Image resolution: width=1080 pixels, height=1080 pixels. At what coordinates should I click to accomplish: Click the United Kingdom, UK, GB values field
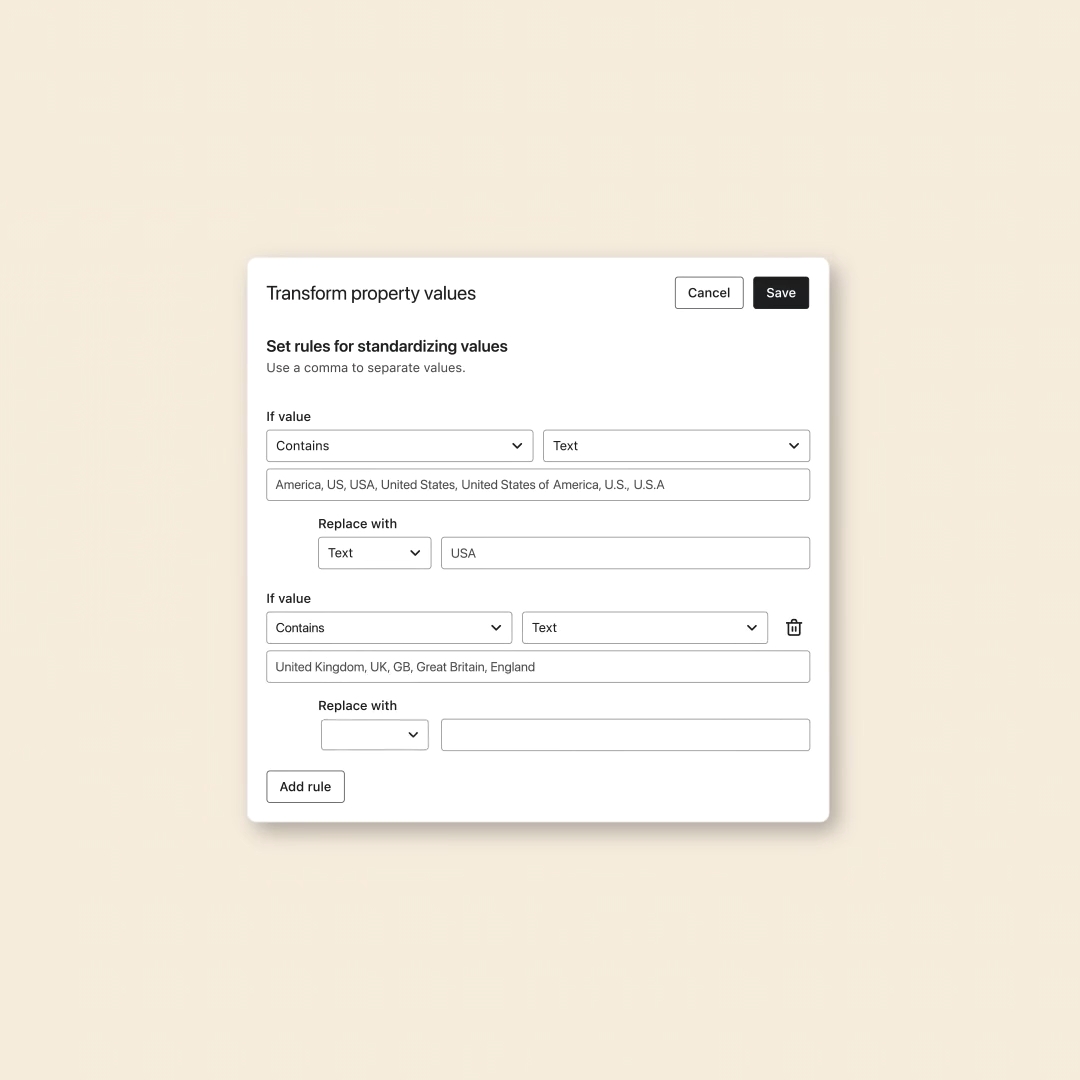pos(538,667)
